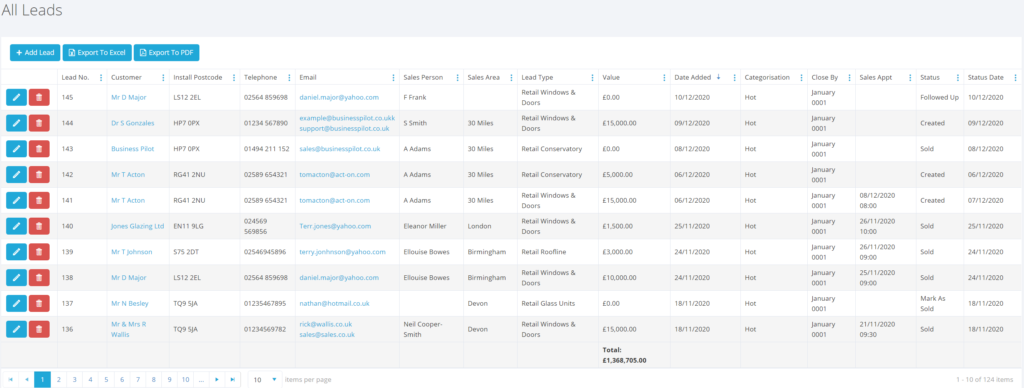
Task: Edit lead 141 with pencil icon
Action: (16, 201)
